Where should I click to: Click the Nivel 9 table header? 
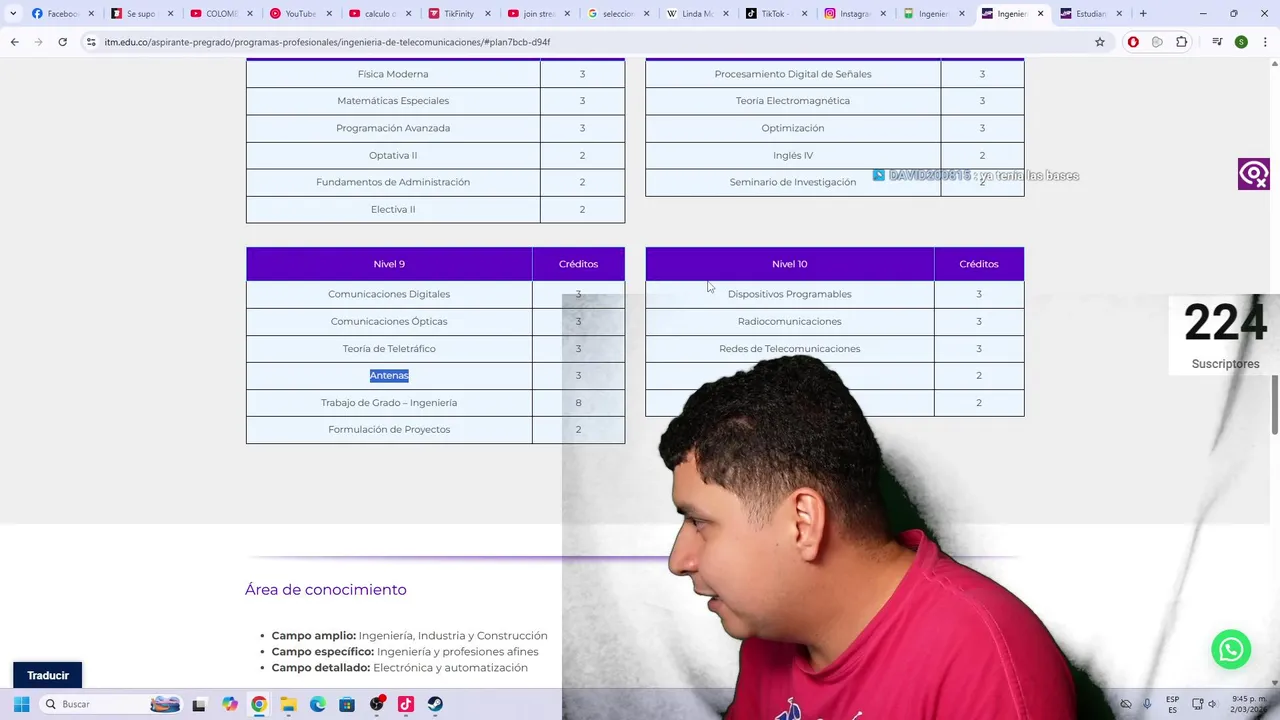click(389, 264)
